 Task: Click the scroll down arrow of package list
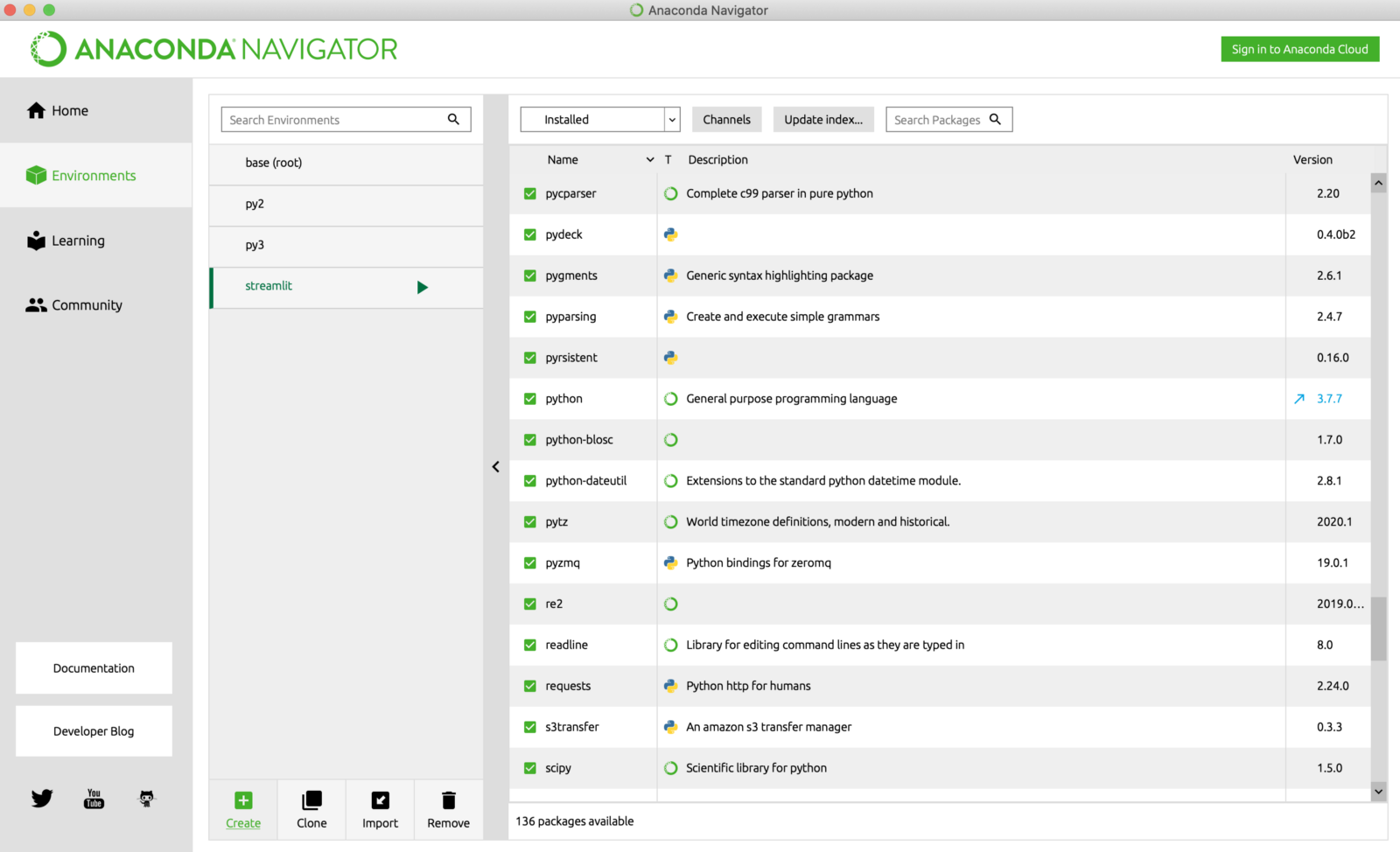[1378, 792]
